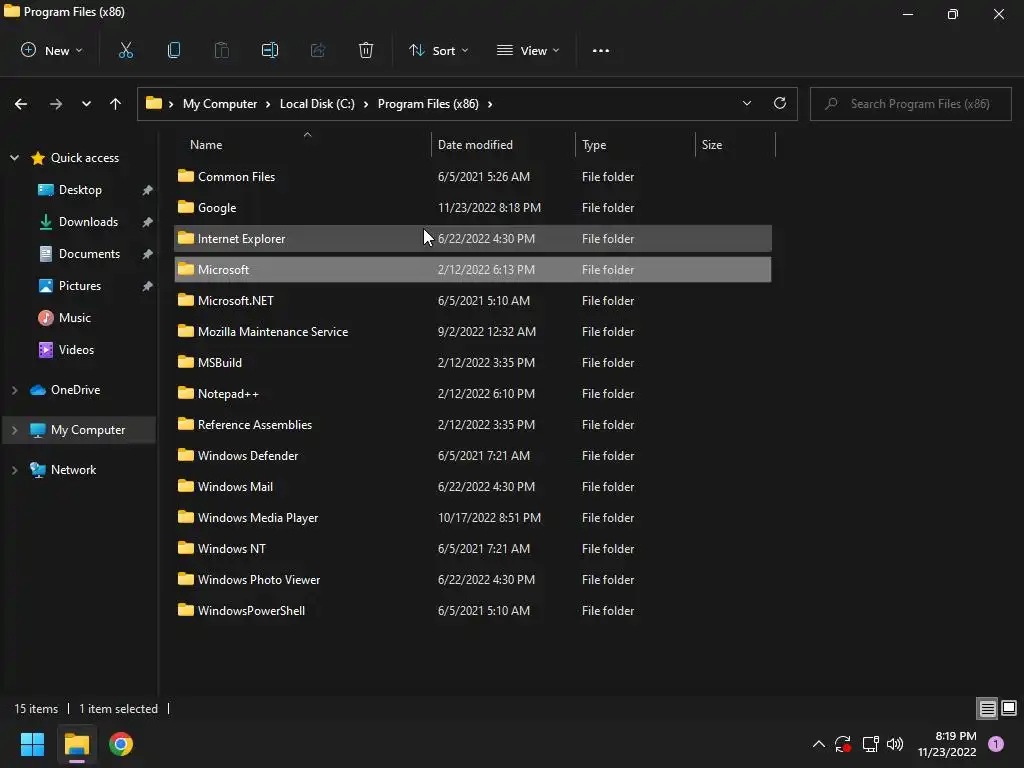Expand the Network tree node

pyautogui.click(x=14, y=470)
